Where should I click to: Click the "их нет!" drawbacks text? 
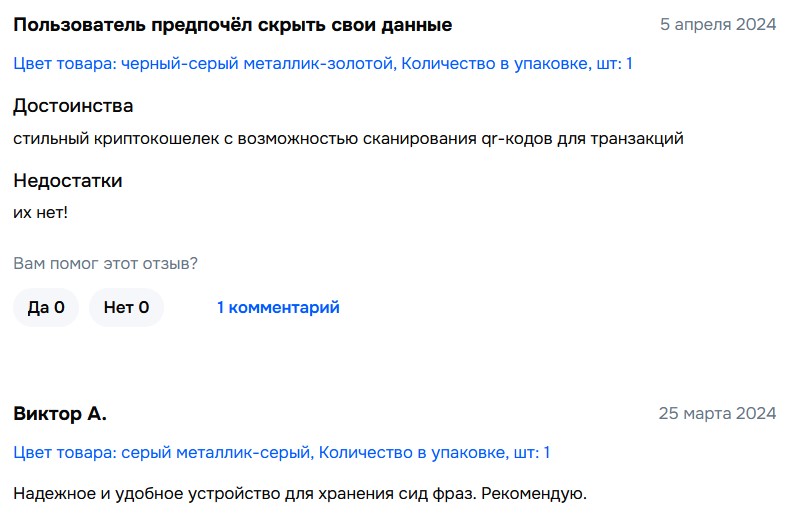[40, 213]
